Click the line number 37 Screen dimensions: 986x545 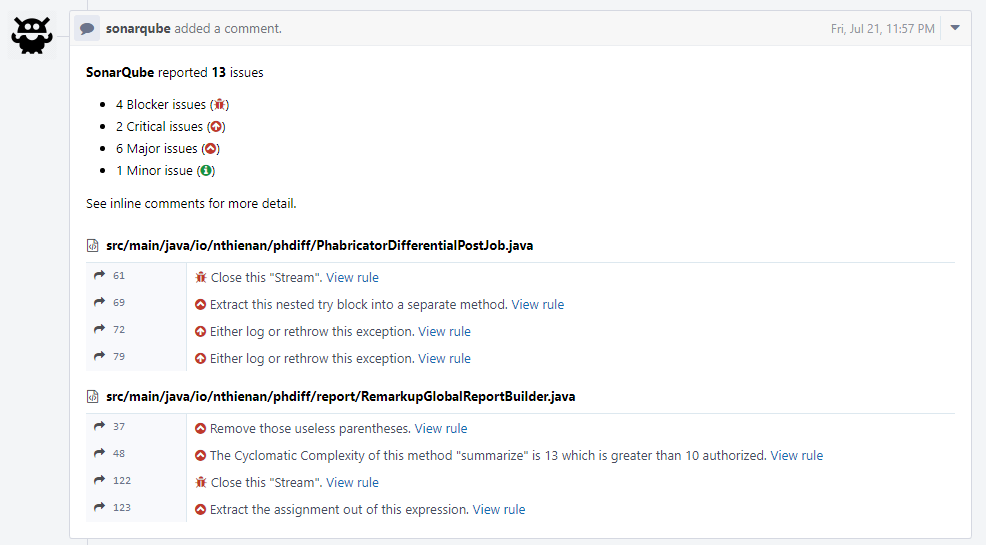point(119,426)
